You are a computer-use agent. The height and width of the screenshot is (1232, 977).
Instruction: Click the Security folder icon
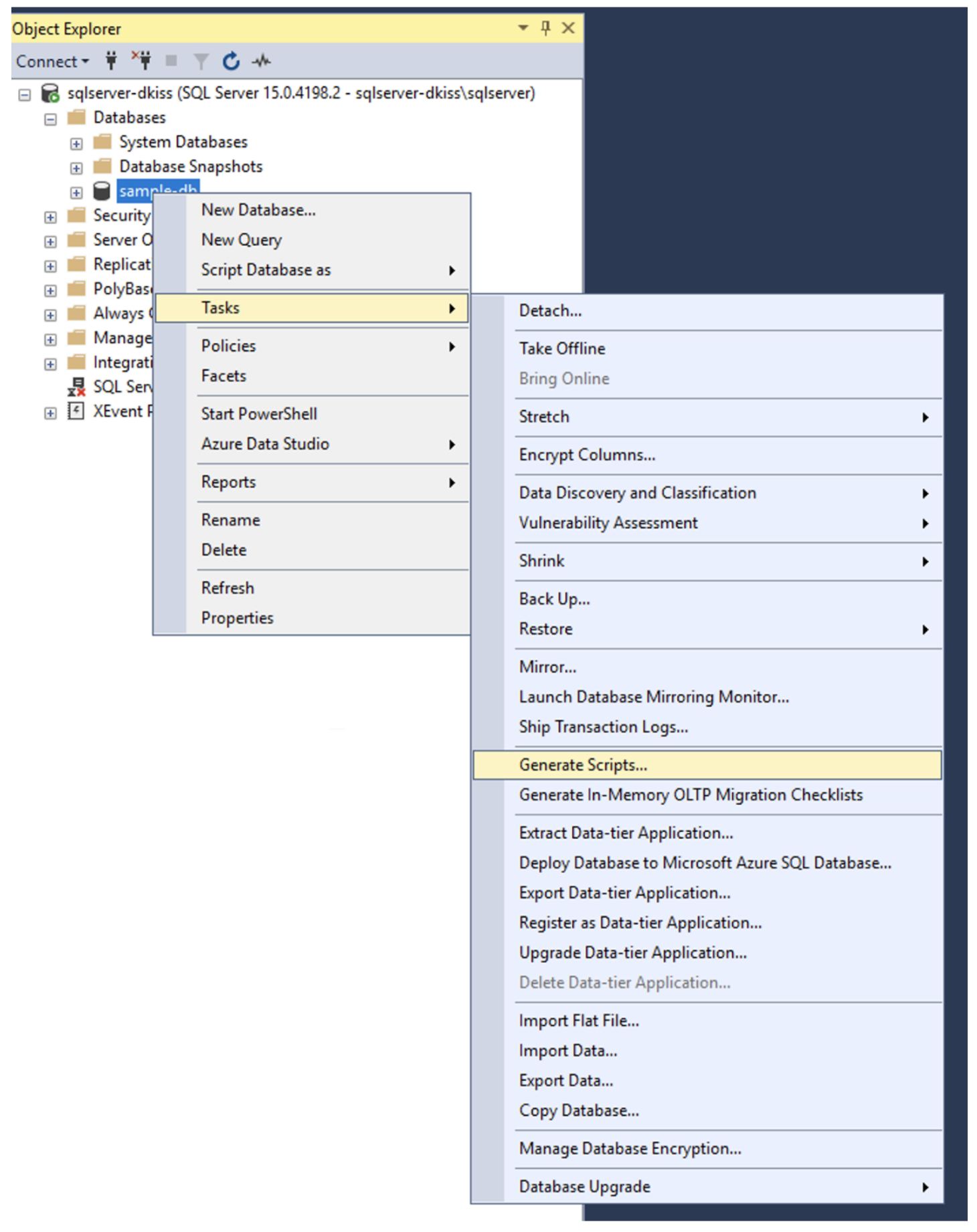click(77, 215)
